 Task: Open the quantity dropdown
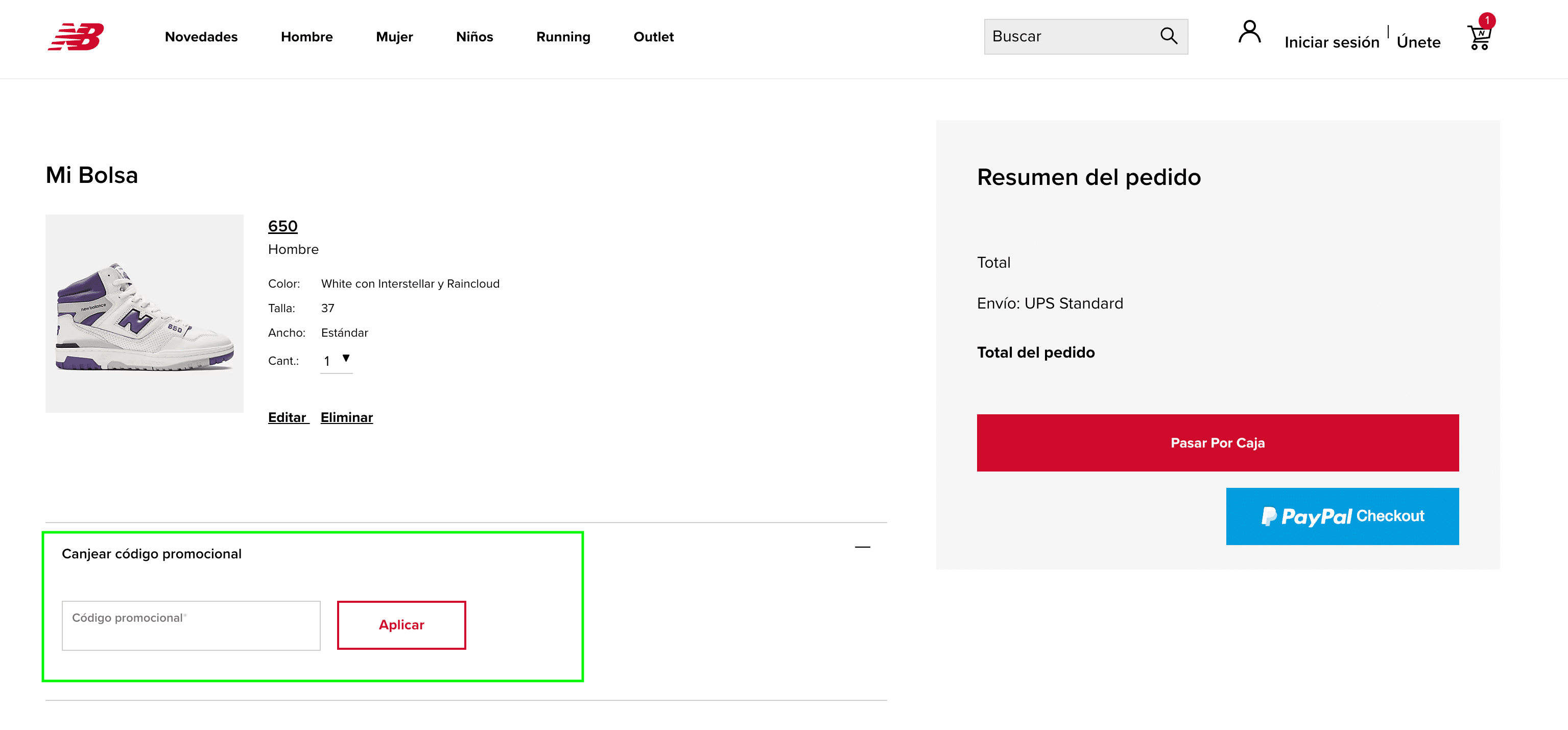tap(336, 361)
